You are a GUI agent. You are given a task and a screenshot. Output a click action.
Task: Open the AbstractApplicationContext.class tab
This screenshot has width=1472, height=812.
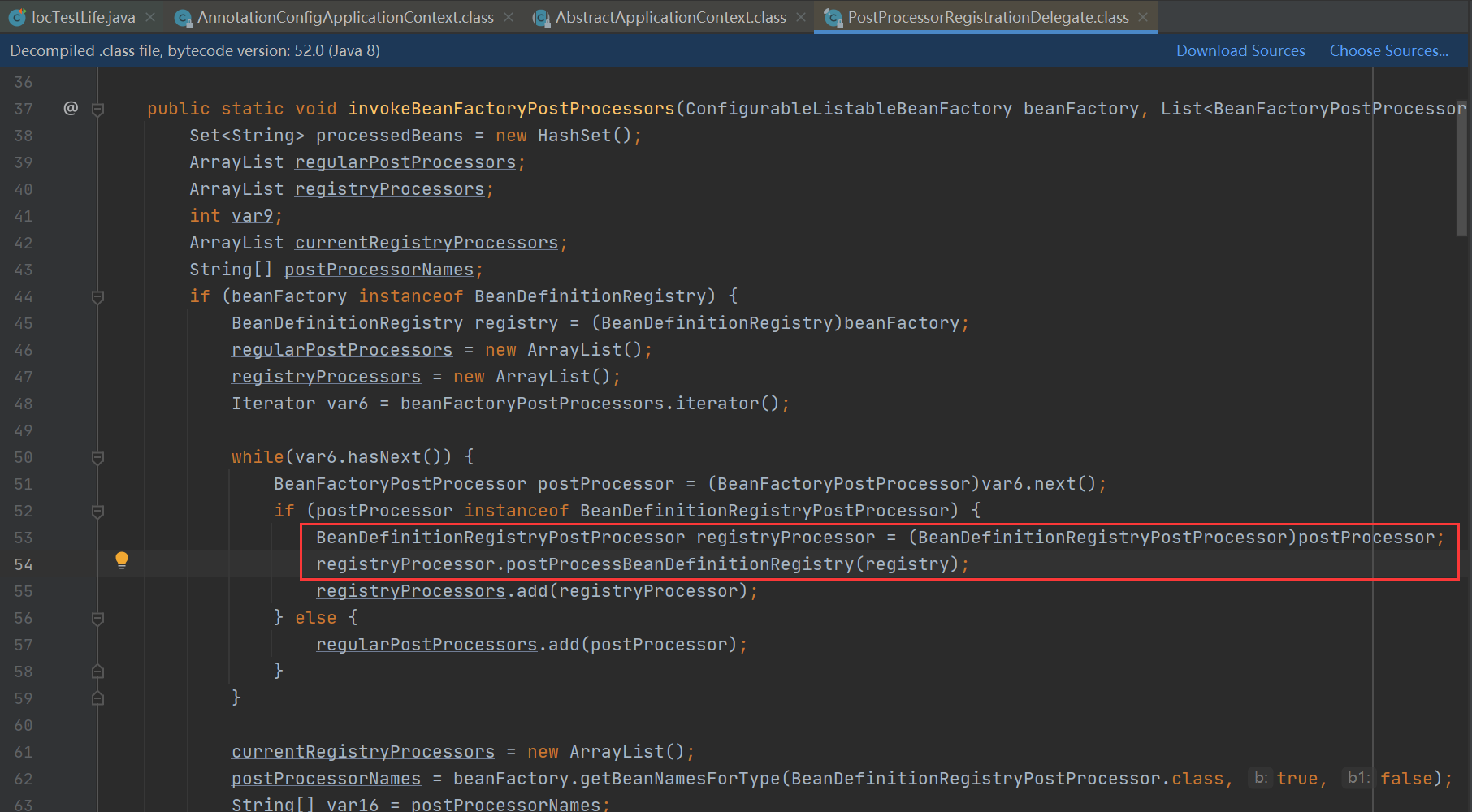click(670, 17)
